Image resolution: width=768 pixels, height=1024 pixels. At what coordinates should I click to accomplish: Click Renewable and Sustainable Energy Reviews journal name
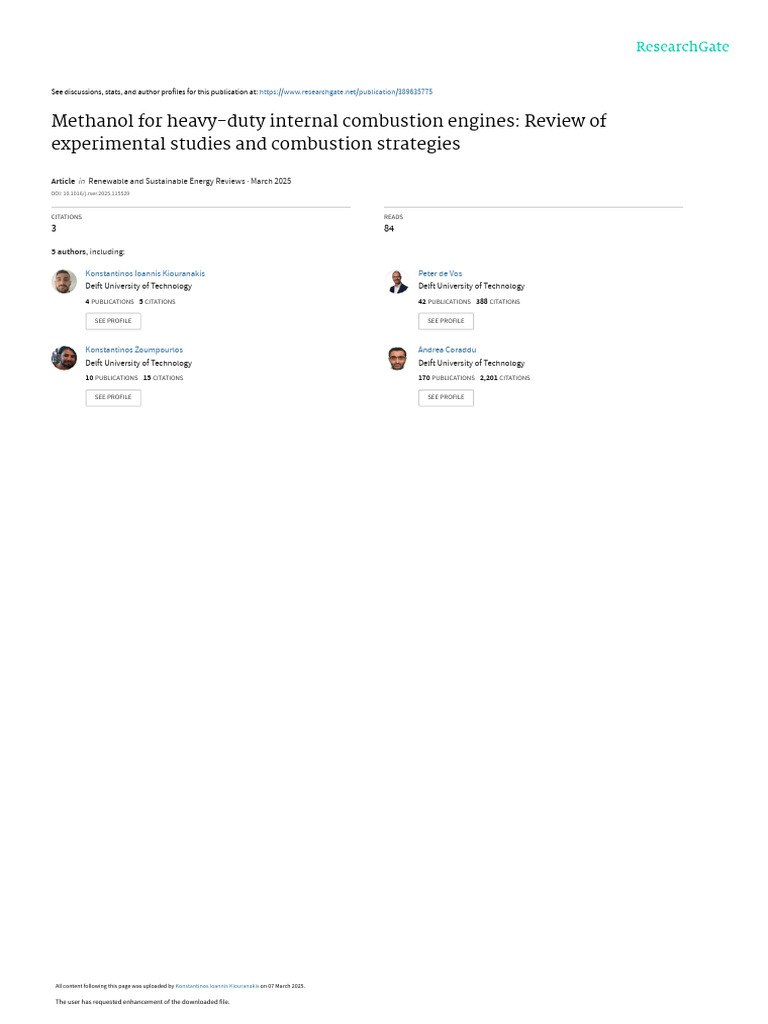[167, 181]
